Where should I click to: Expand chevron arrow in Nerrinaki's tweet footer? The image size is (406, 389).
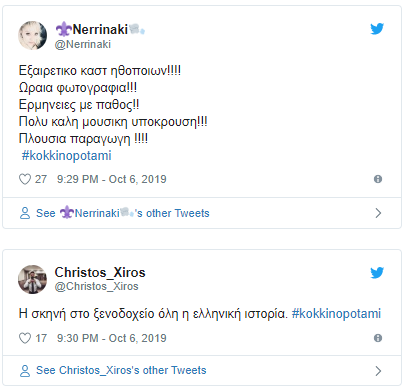[378, 213]
